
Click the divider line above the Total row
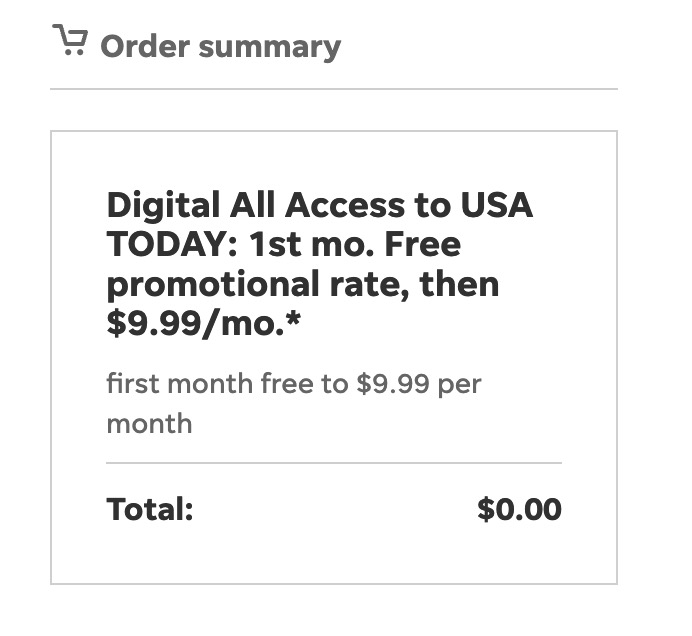click(333, 463)
